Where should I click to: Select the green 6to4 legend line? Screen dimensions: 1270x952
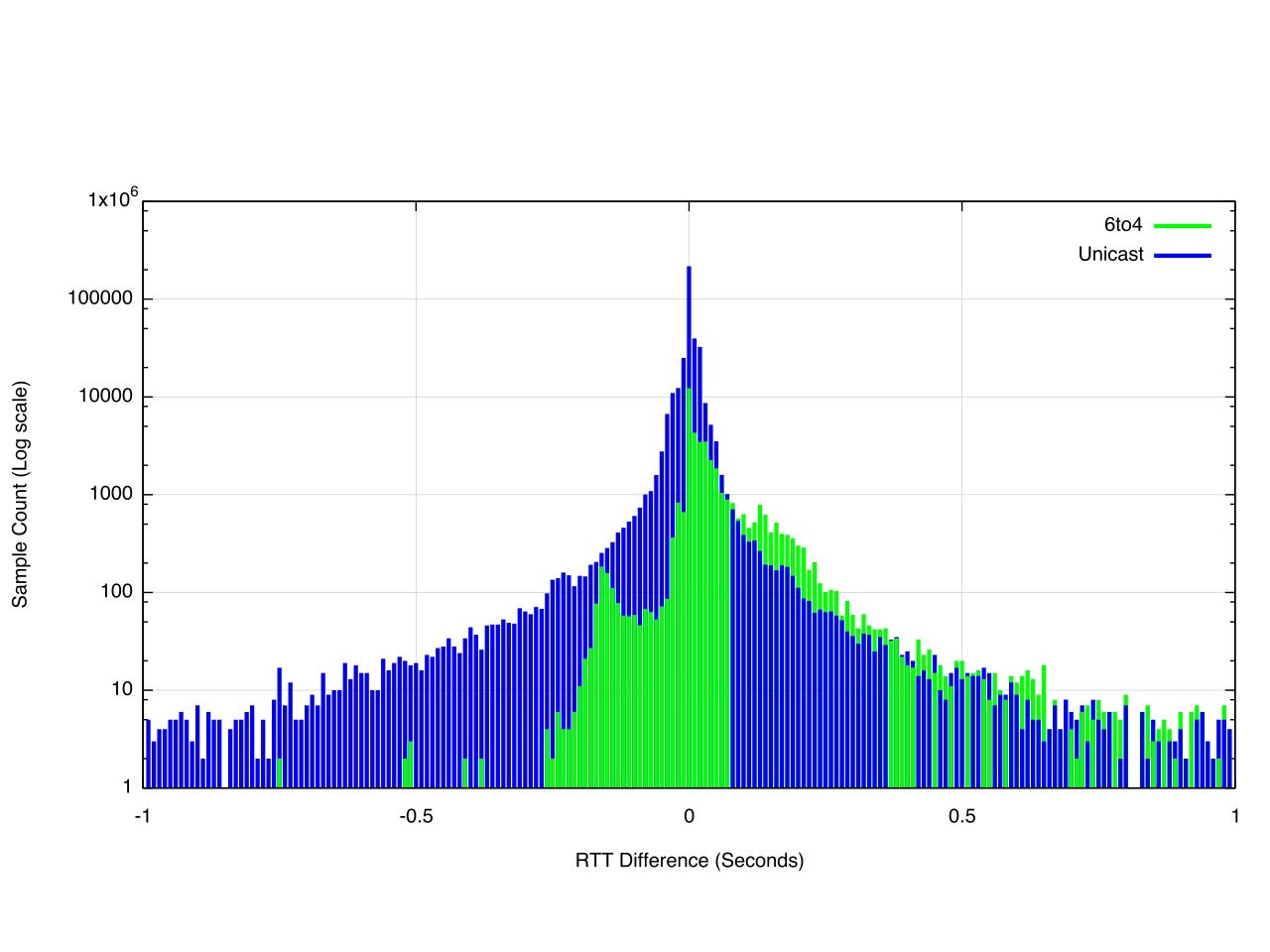(x=1183, y=226)
